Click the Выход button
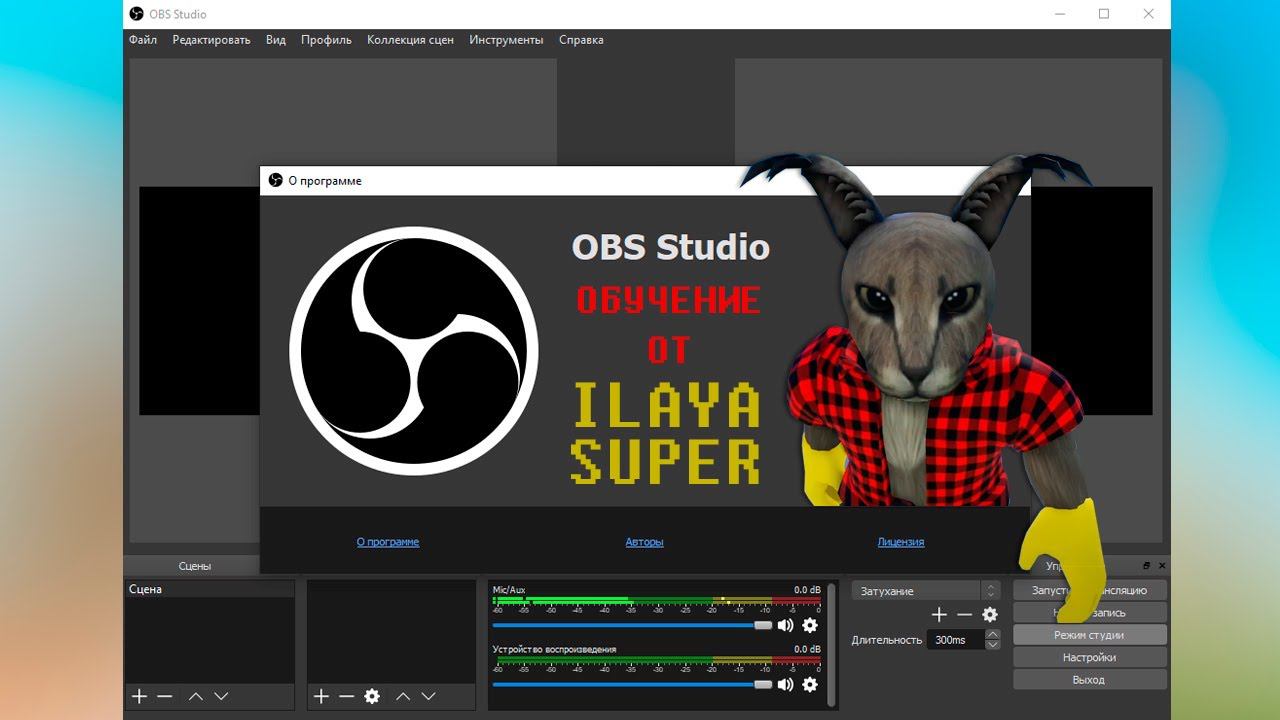1280x720 pixels. point(1090,679)
